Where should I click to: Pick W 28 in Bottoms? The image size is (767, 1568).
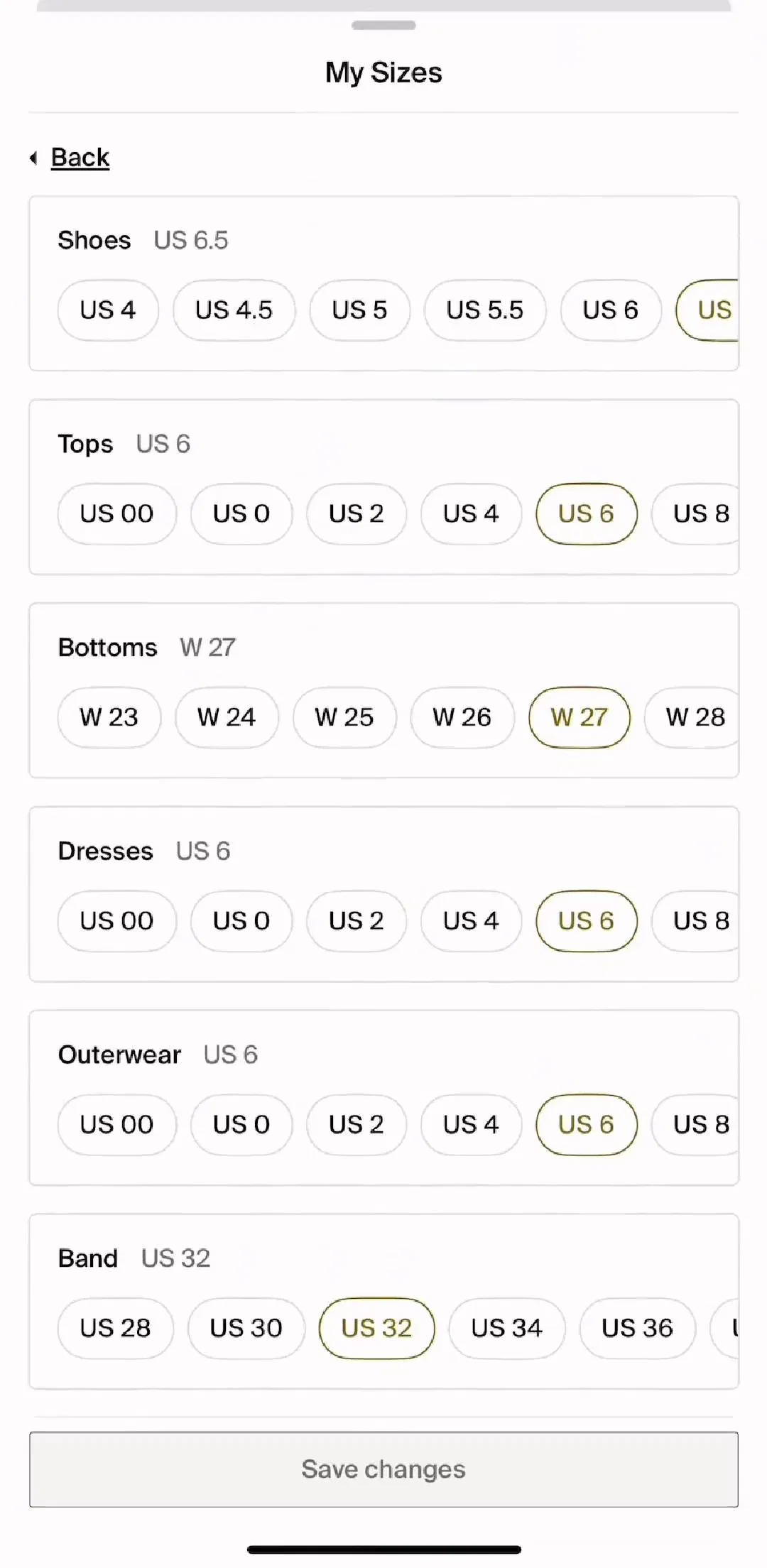[x=692, y=717]
